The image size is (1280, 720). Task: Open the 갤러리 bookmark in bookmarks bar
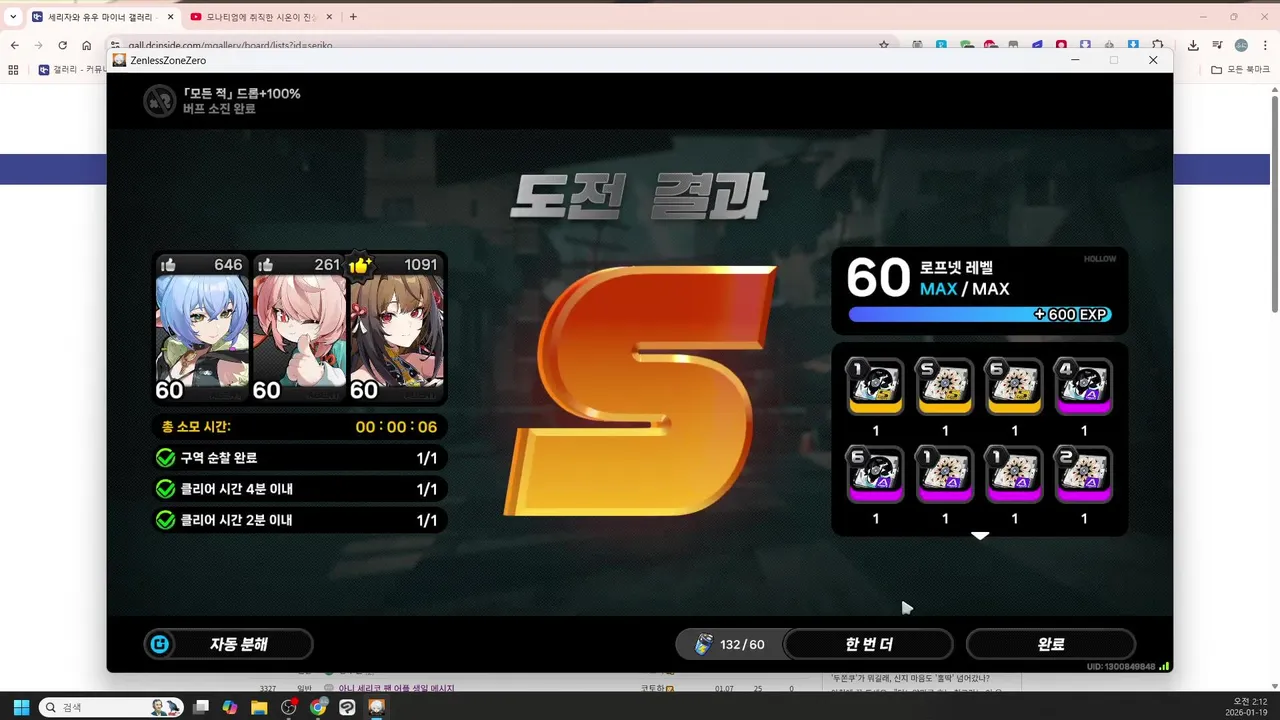[70, 70]
